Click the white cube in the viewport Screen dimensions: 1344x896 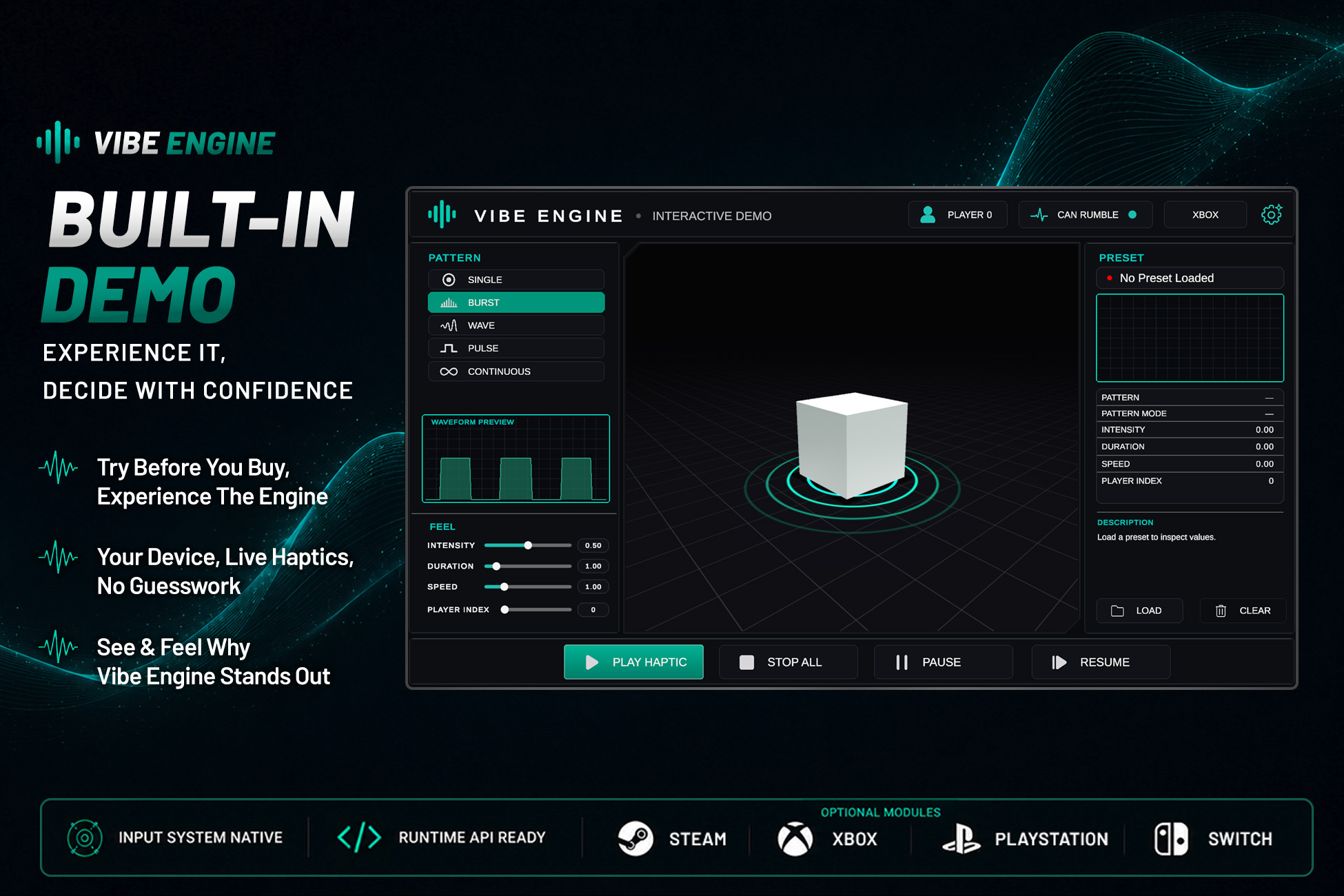[x=852, y=445]
